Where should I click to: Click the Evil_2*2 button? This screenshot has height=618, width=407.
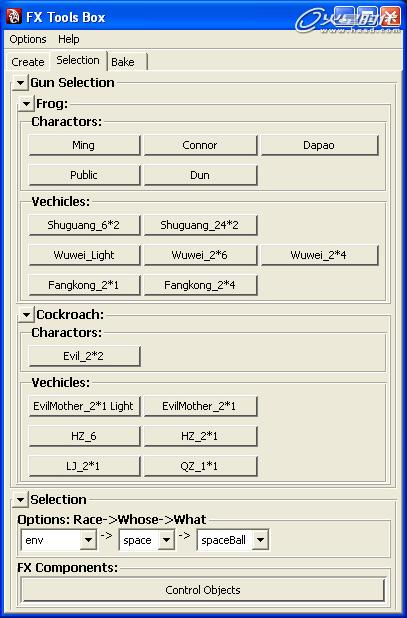tap(84, 356)
